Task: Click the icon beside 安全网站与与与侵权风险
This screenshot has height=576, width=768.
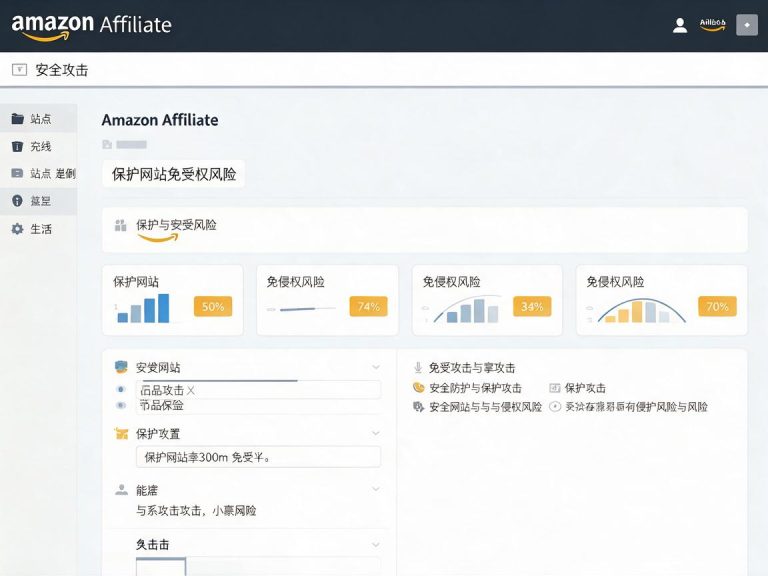Action: coord(418,407)
